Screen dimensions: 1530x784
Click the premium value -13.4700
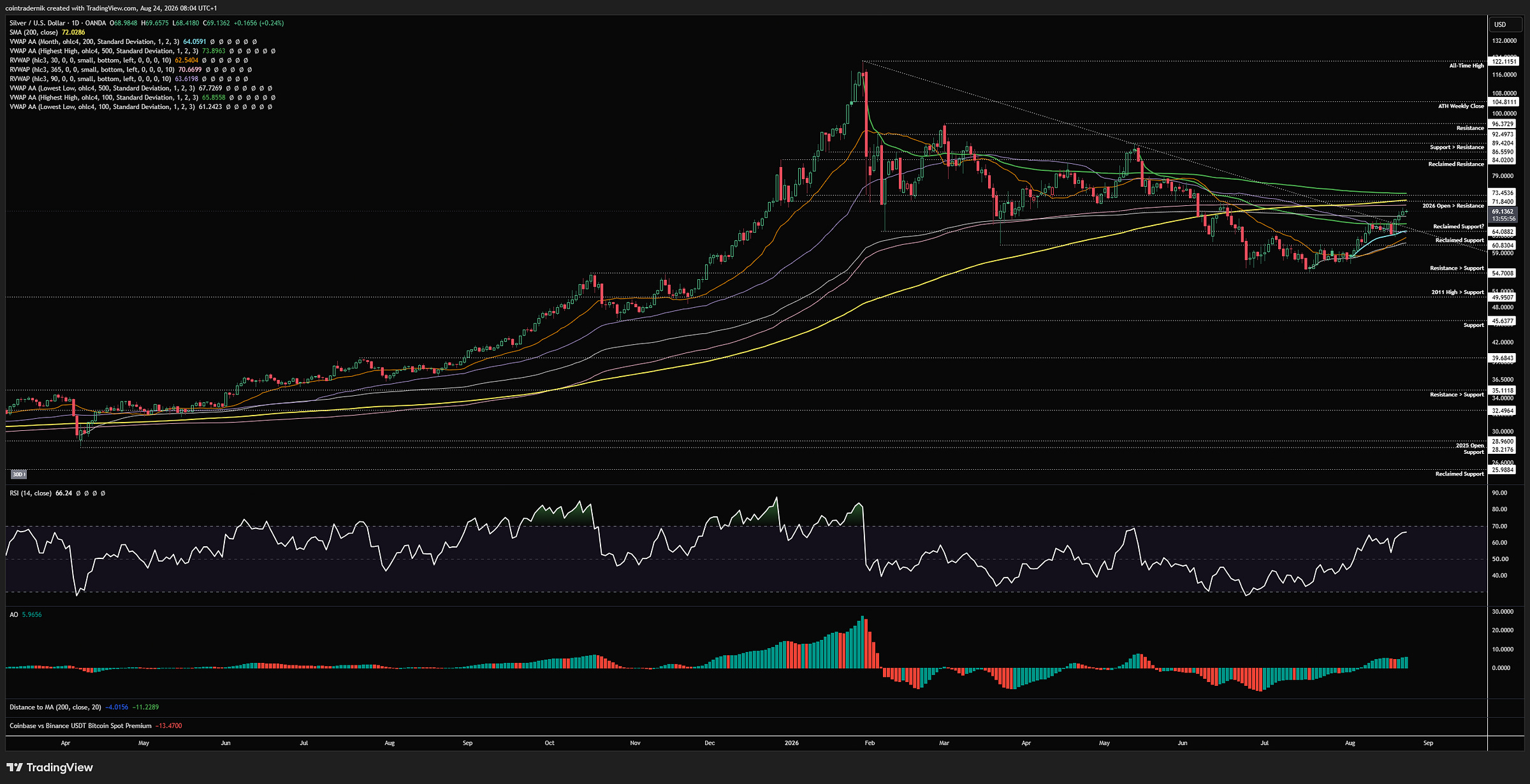click(169, 726)
